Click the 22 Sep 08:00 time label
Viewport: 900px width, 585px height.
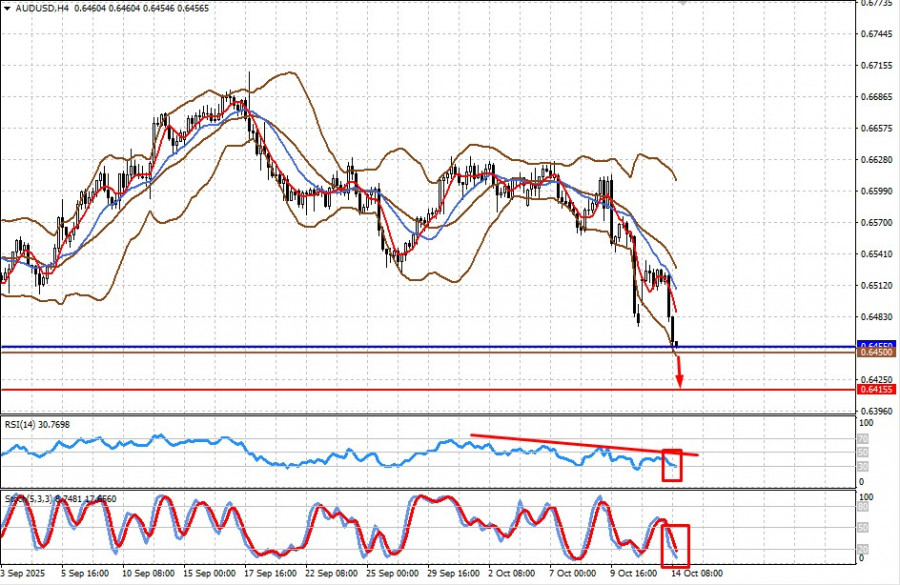tap(332, 573)
